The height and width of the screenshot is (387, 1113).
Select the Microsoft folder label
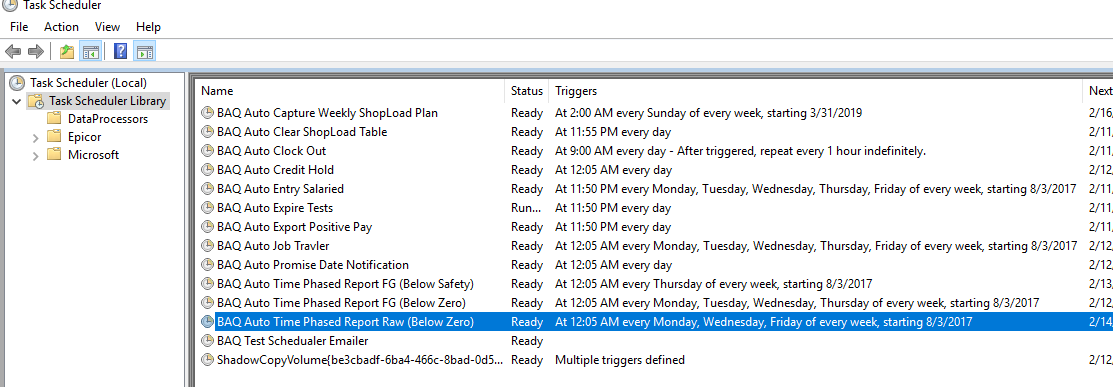(x=93, y=155)
